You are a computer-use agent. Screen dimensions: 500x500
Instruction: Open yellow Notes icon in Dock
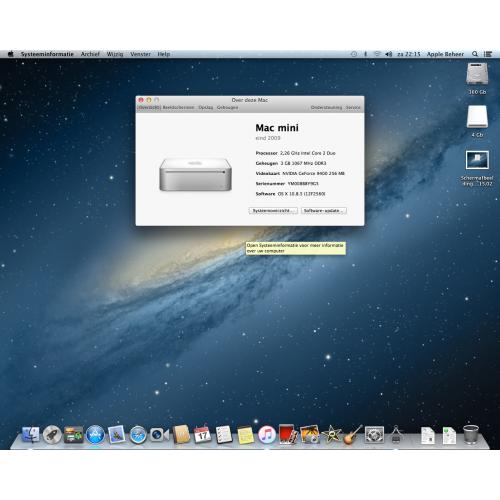click(x=245, y=435)
